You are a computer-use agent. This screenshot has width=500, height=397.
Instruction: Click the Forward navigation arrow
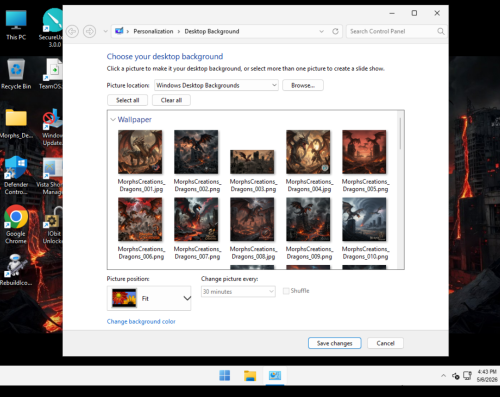[x=89, y=31]
